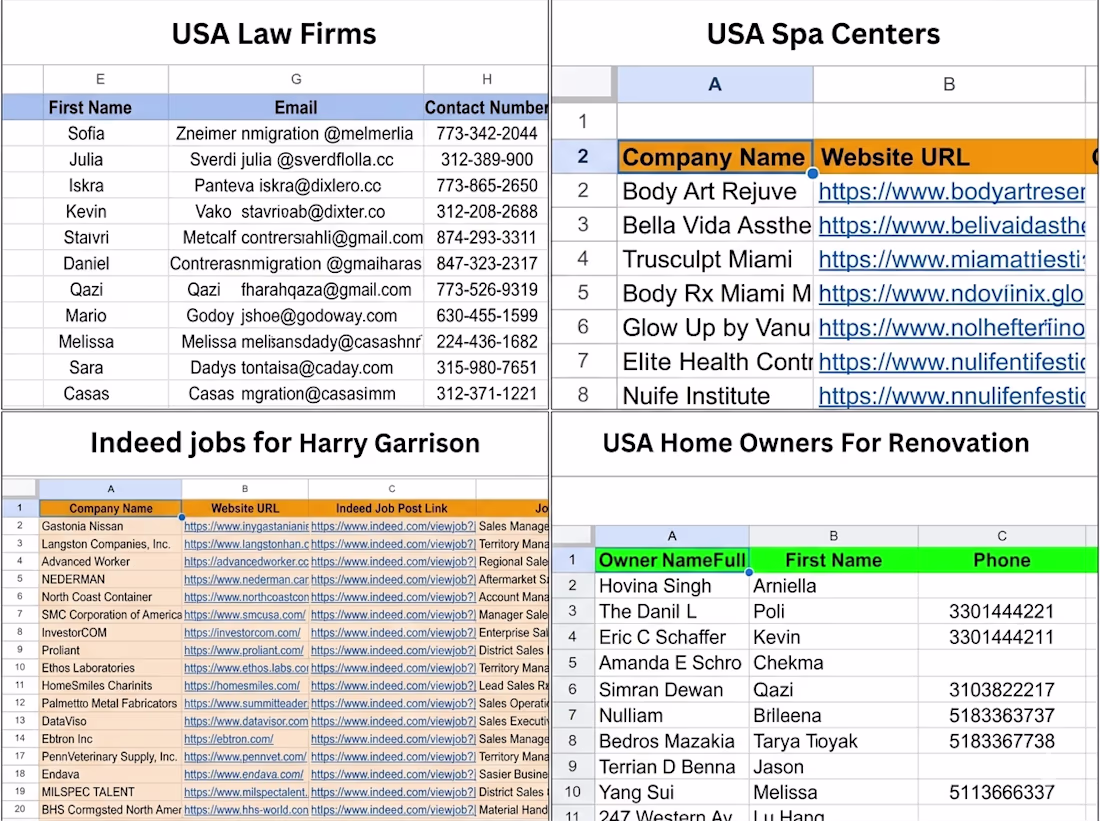The image size is (1100, 821).
Task: Select the Langston Companies, Inc. cell
Action: 110,544
